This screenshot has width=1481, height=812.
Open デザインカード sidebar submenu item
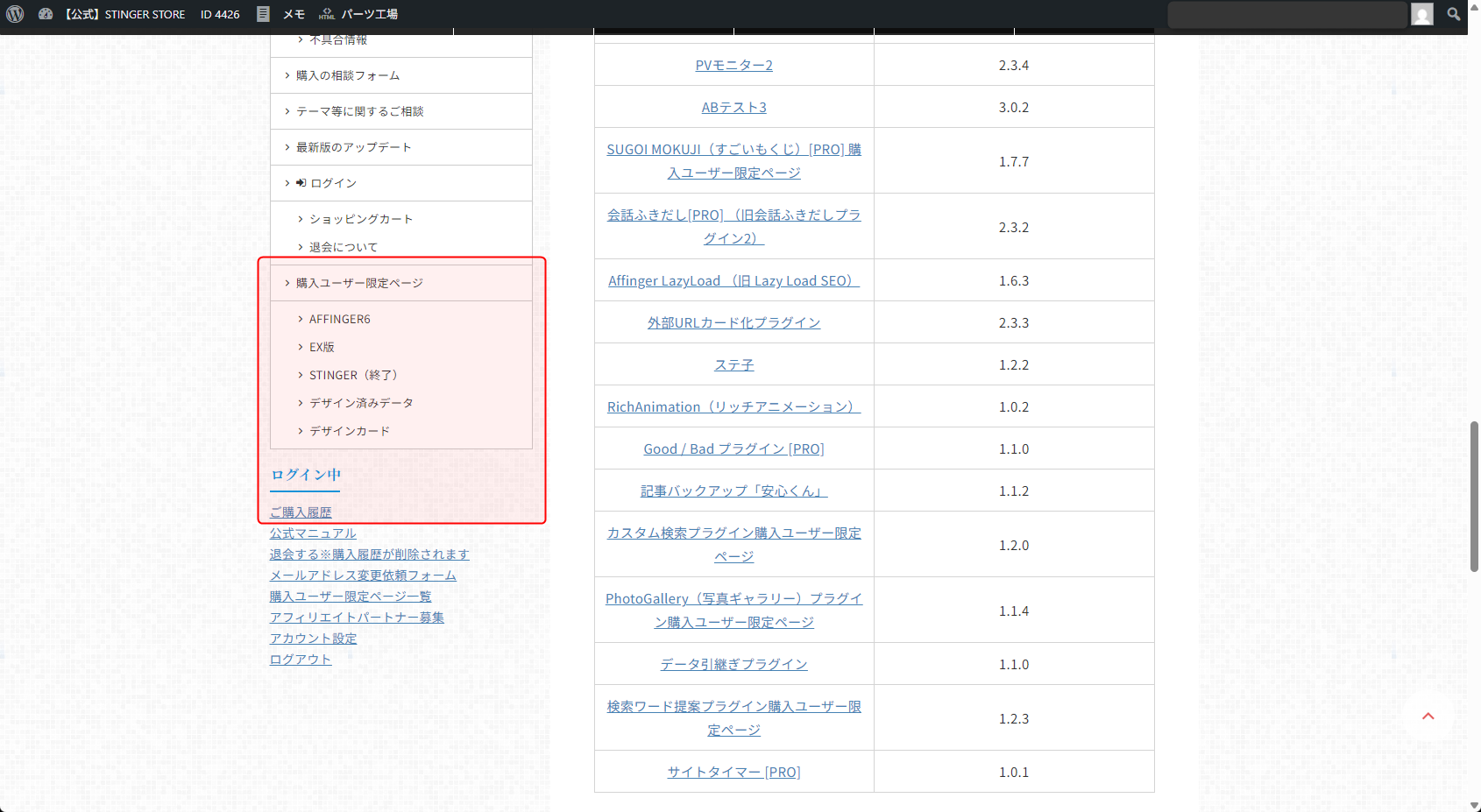(349, 431)
